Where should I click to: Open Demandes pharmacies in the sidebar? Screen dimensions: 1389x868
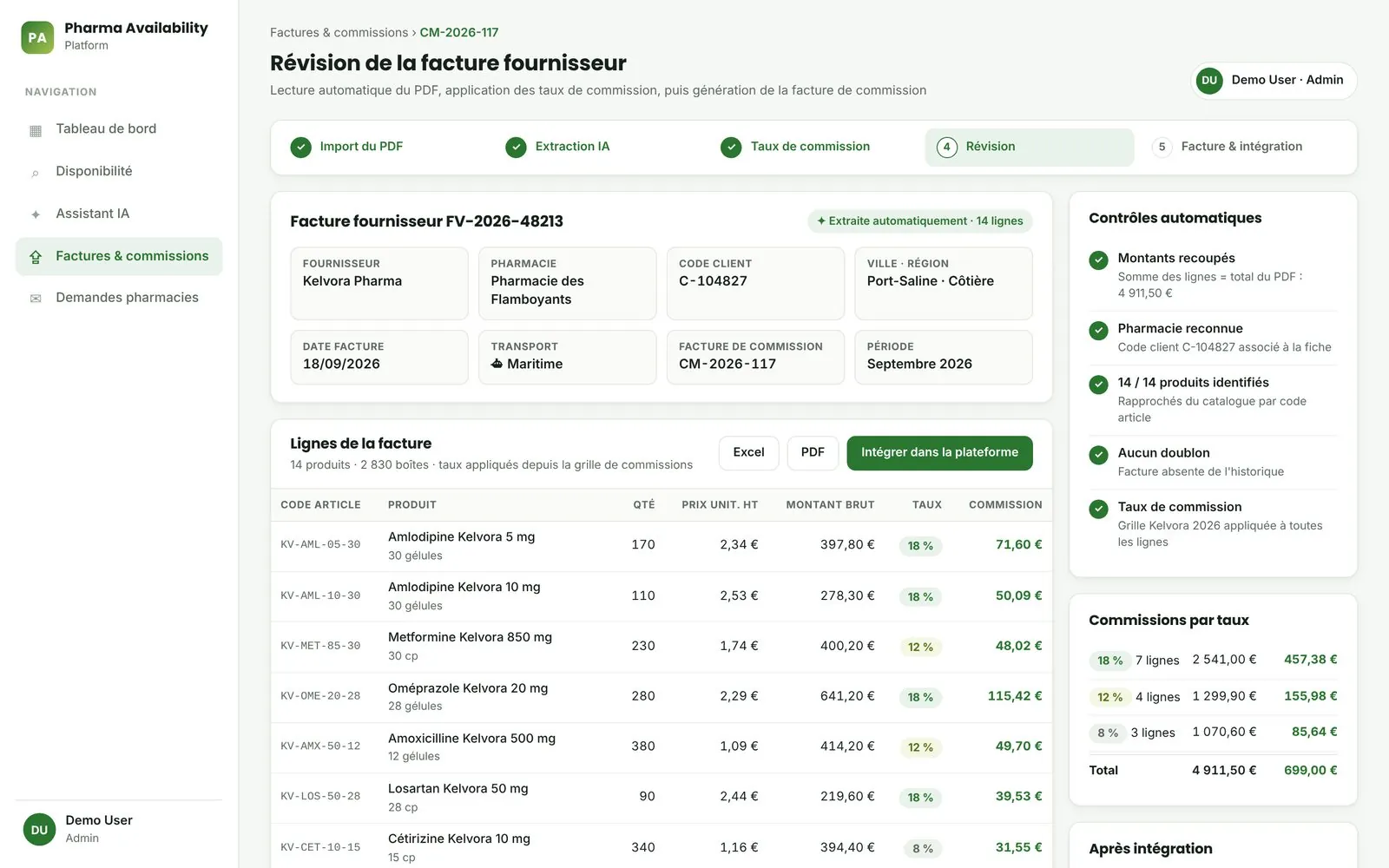tap(119, 298)
